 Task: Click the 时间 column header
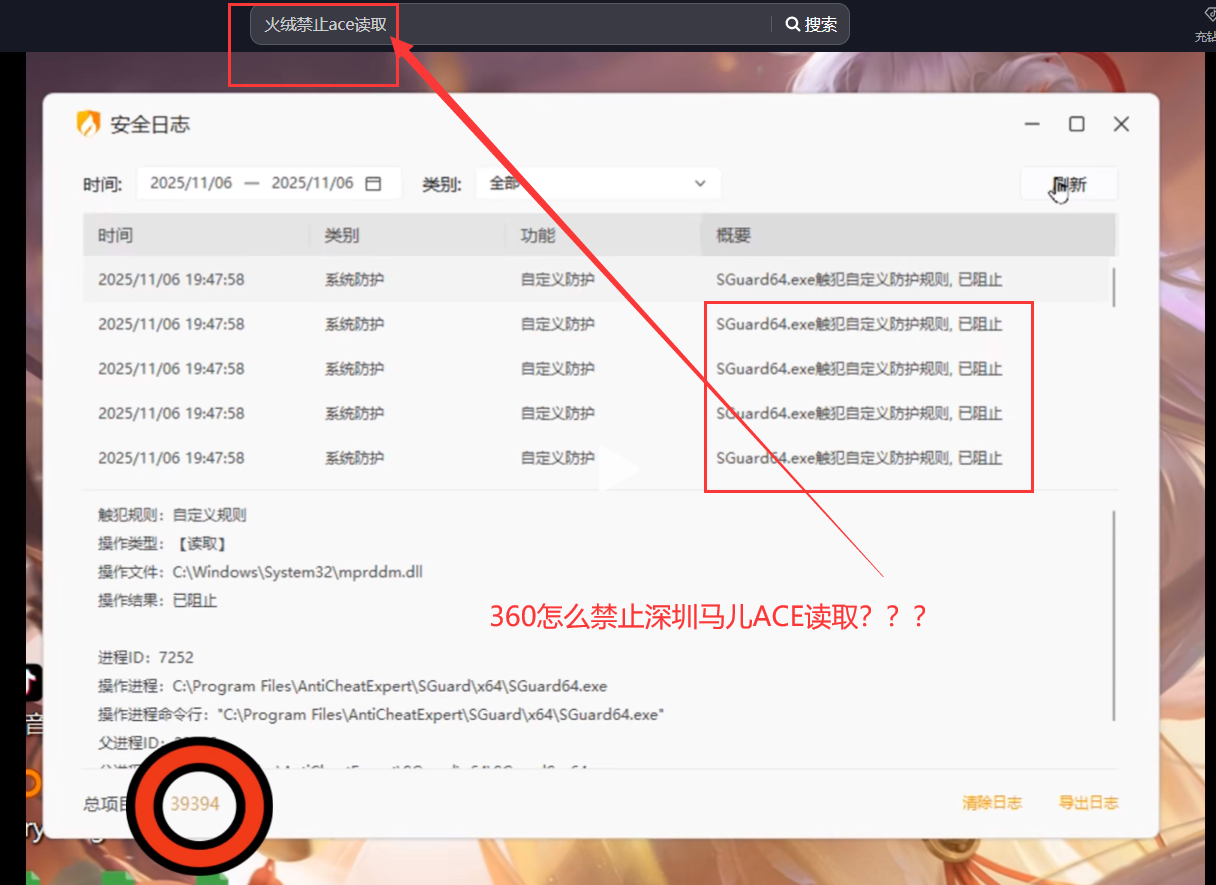tap(196, 236)
